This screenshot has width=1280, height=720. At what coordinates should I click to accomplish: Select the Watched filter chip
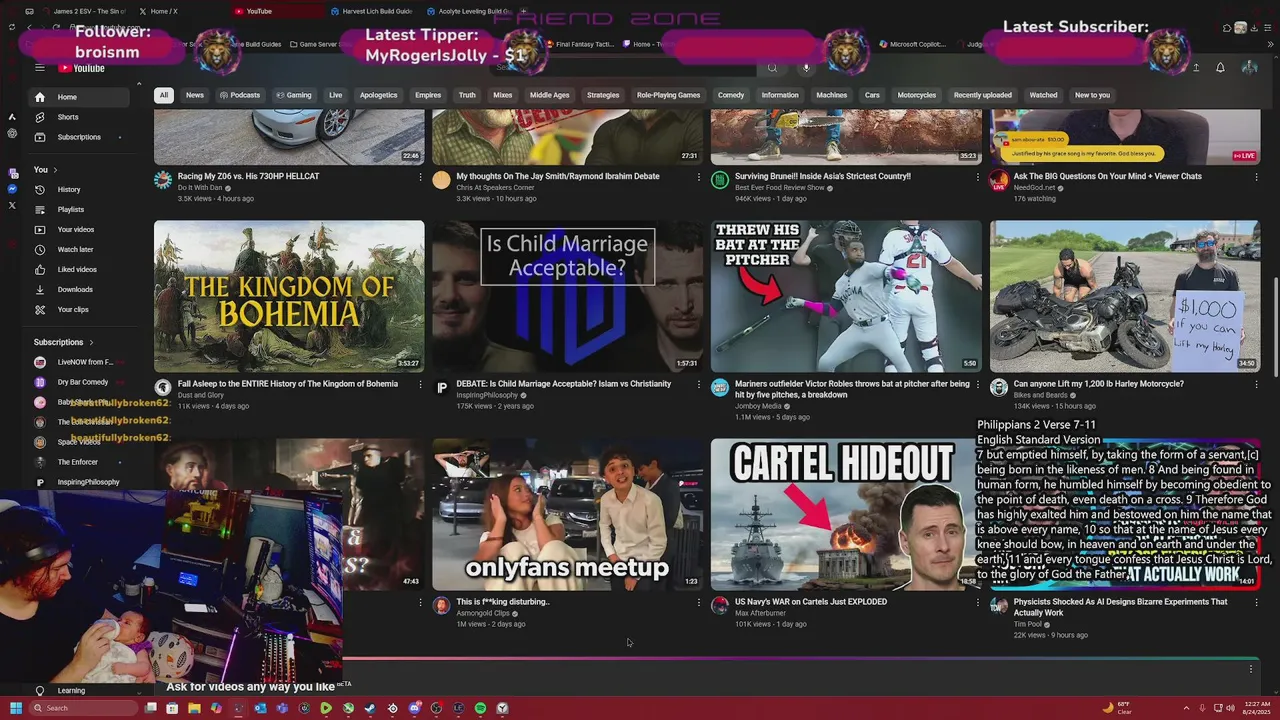click(x=1043, y=95)
